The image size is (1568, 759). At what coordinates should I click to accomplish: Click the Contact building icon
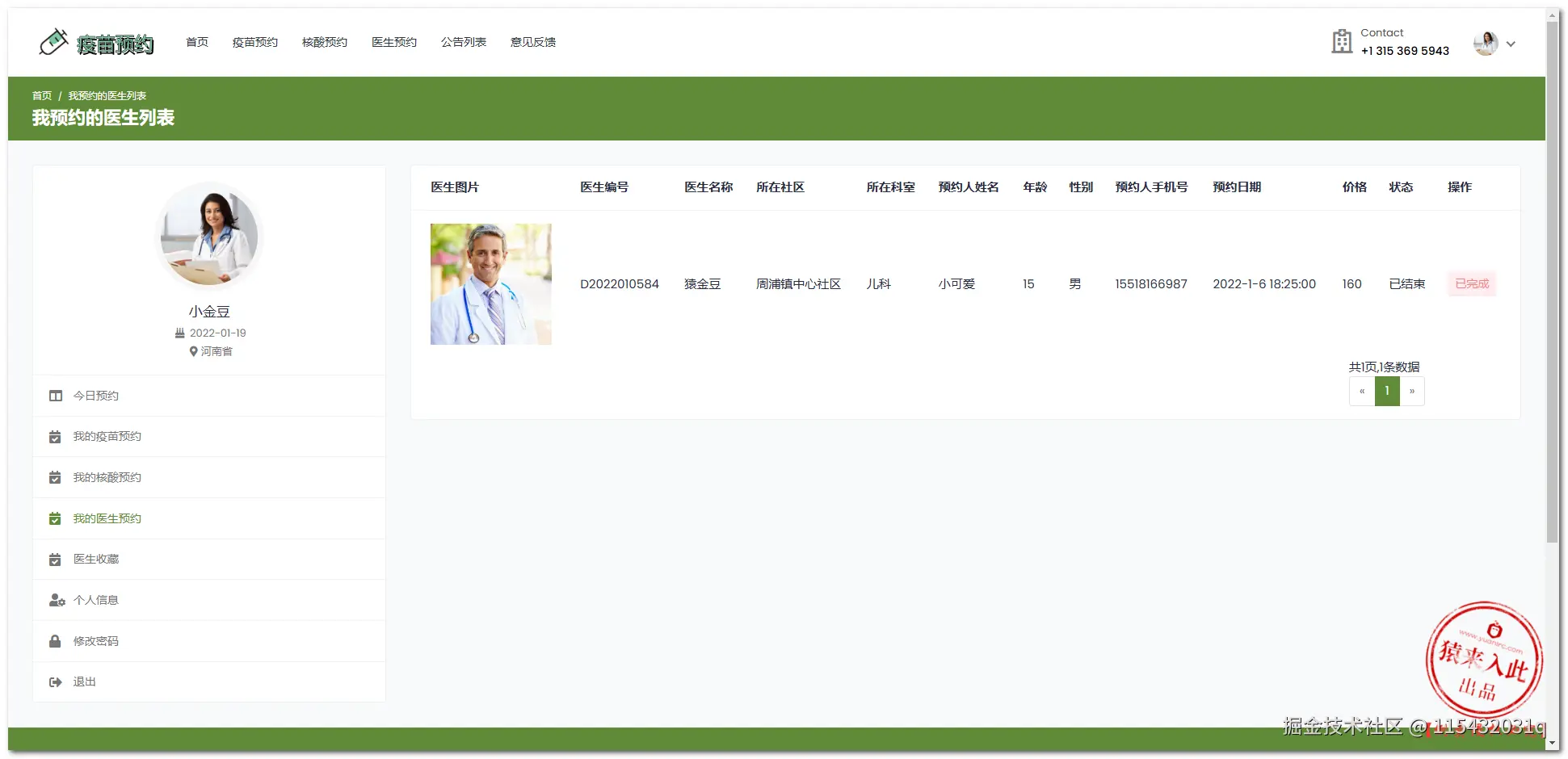pos(1342,41)
